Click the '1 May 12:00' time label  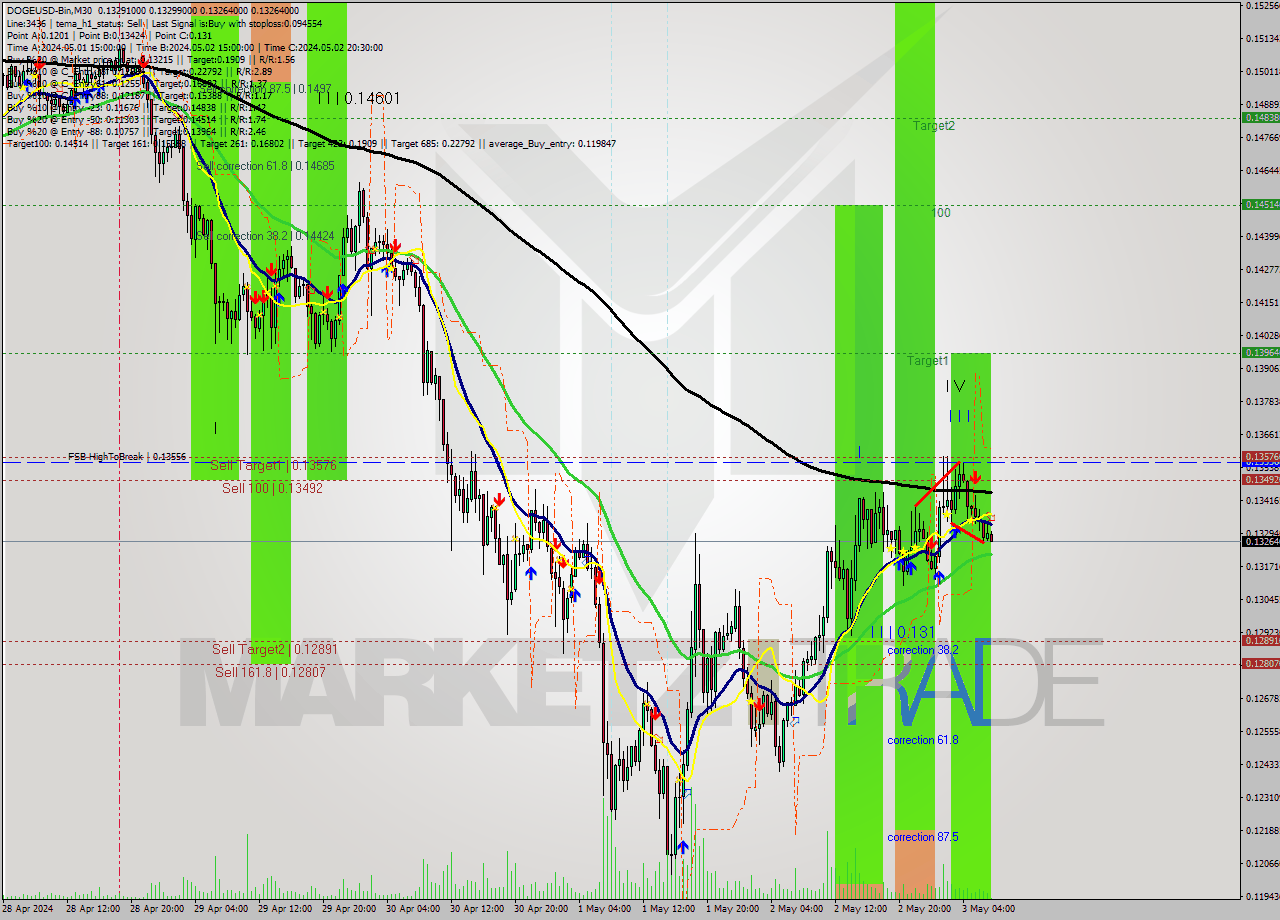point(669,909)
